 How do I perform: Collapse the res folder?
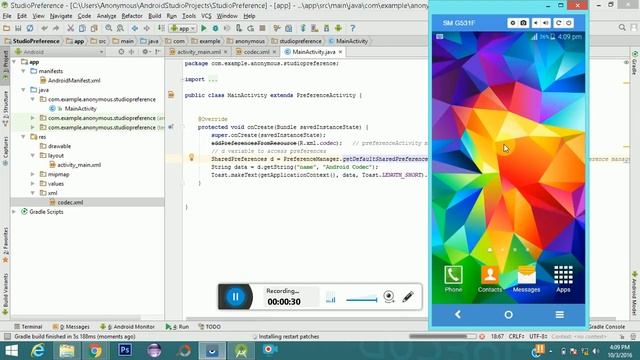coord(24,137)
